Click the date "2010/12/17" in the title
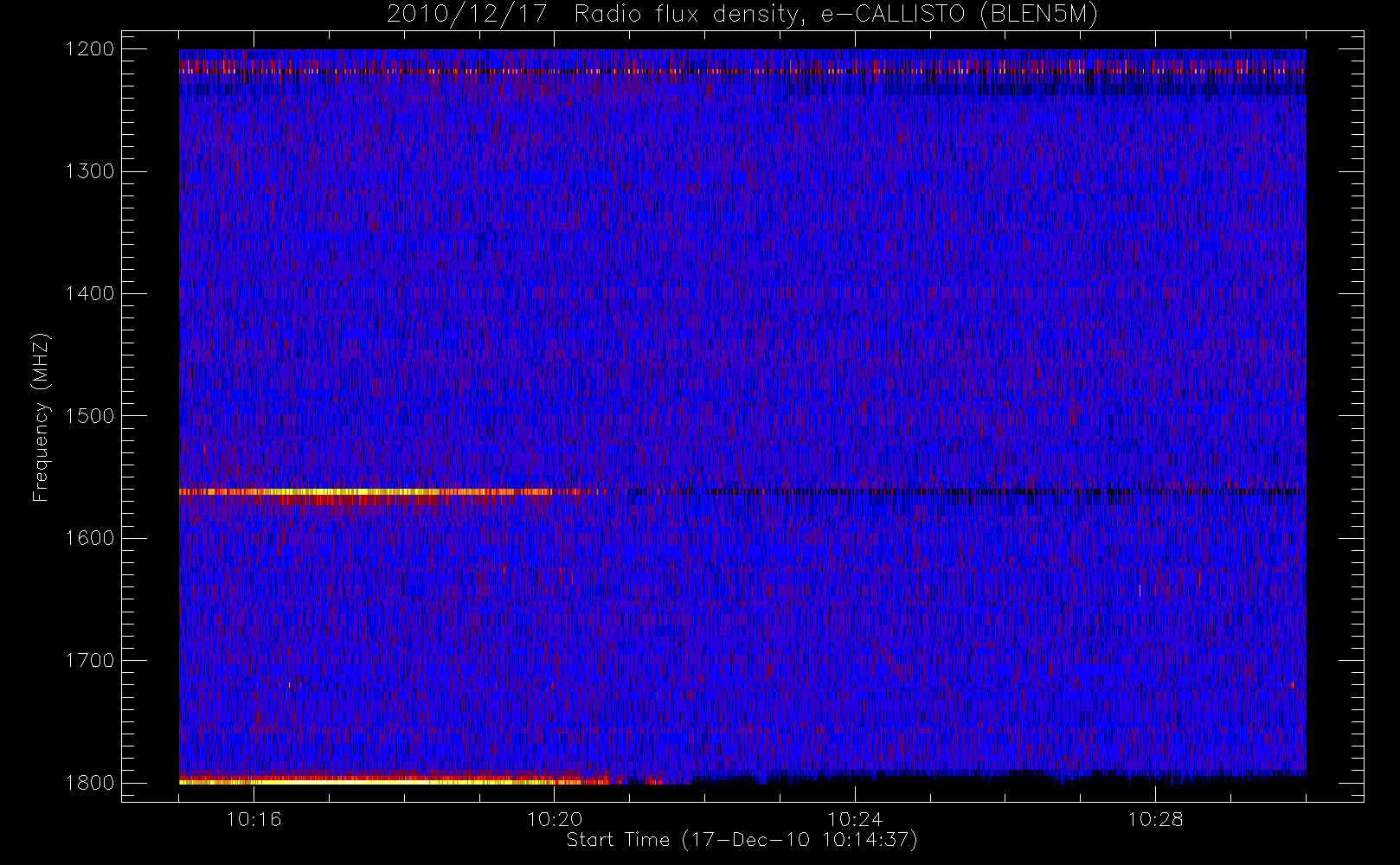Viewport: 1400px width, 865px height. [x=467, y=15]
